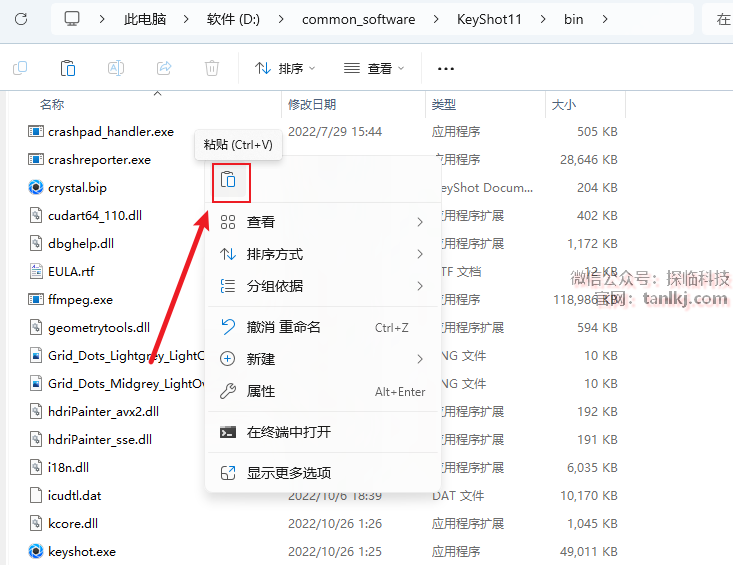This screenshot has width=733, height=569.
Task: Expand the chevron after the monitor icon
Action: 101,19
